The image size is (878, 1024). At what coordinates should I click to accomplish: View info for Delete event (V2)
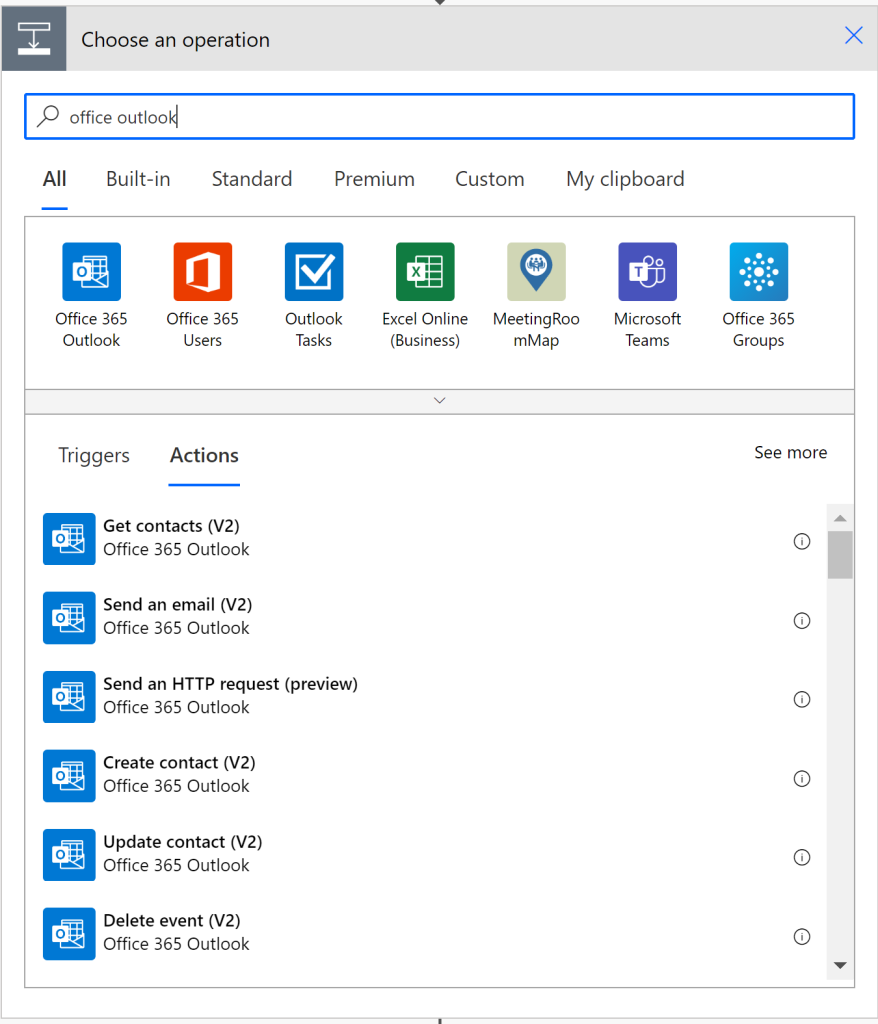802,936
